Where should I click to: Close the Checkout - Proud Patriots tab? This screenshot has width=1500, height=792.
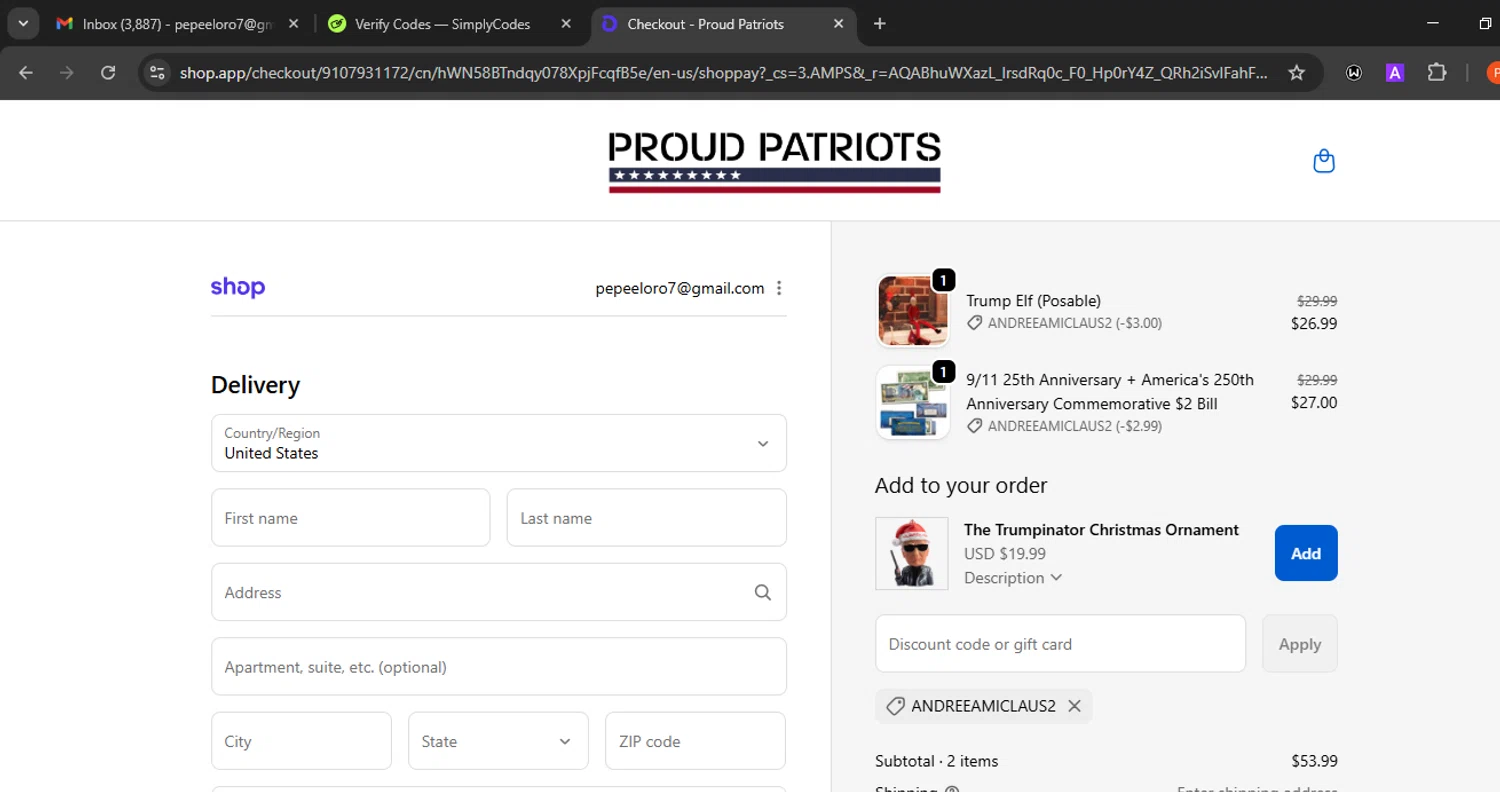click(x=838, y=24)
